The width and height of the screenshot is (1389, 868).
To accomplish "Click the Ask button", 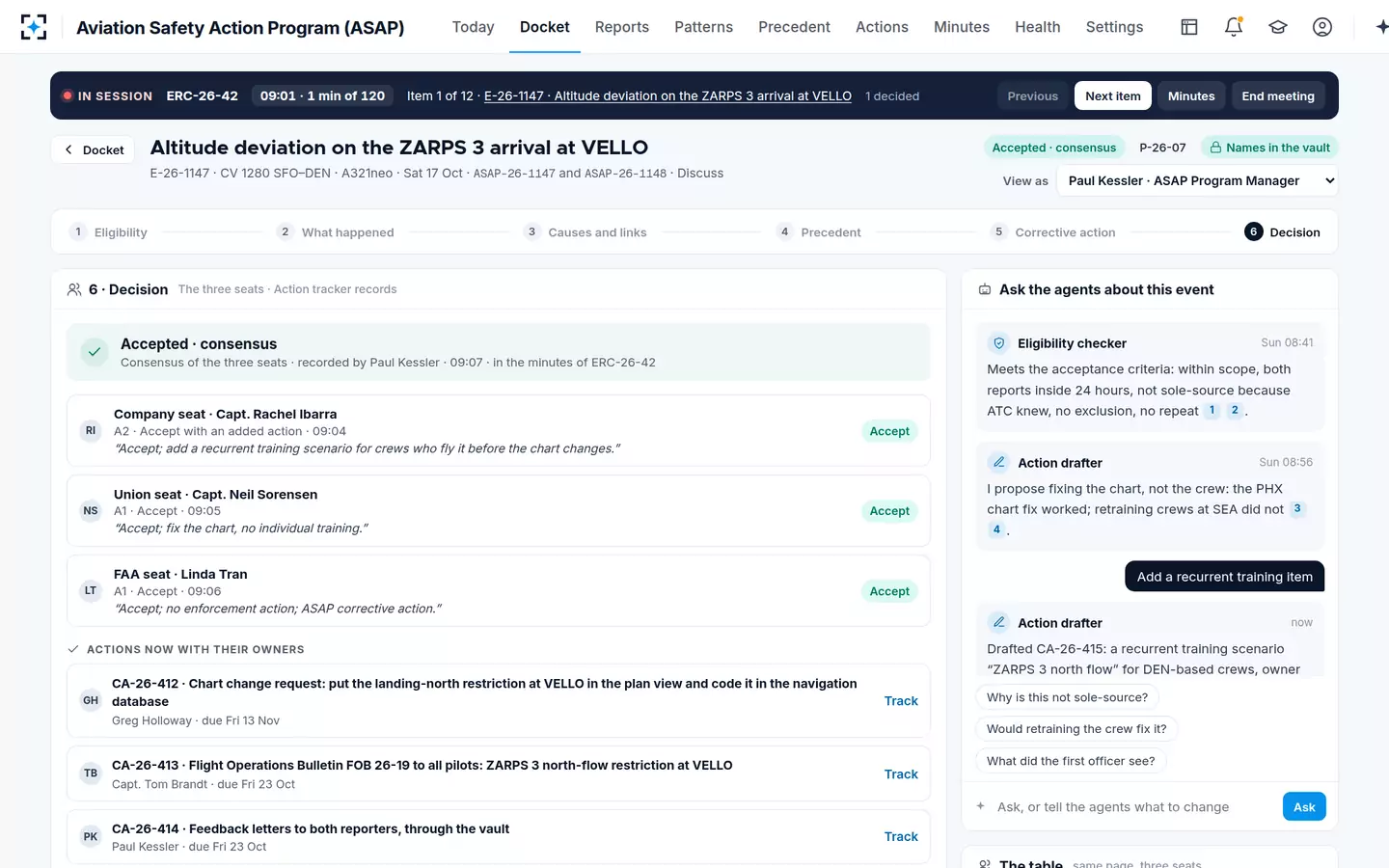I will point(1304,806).
